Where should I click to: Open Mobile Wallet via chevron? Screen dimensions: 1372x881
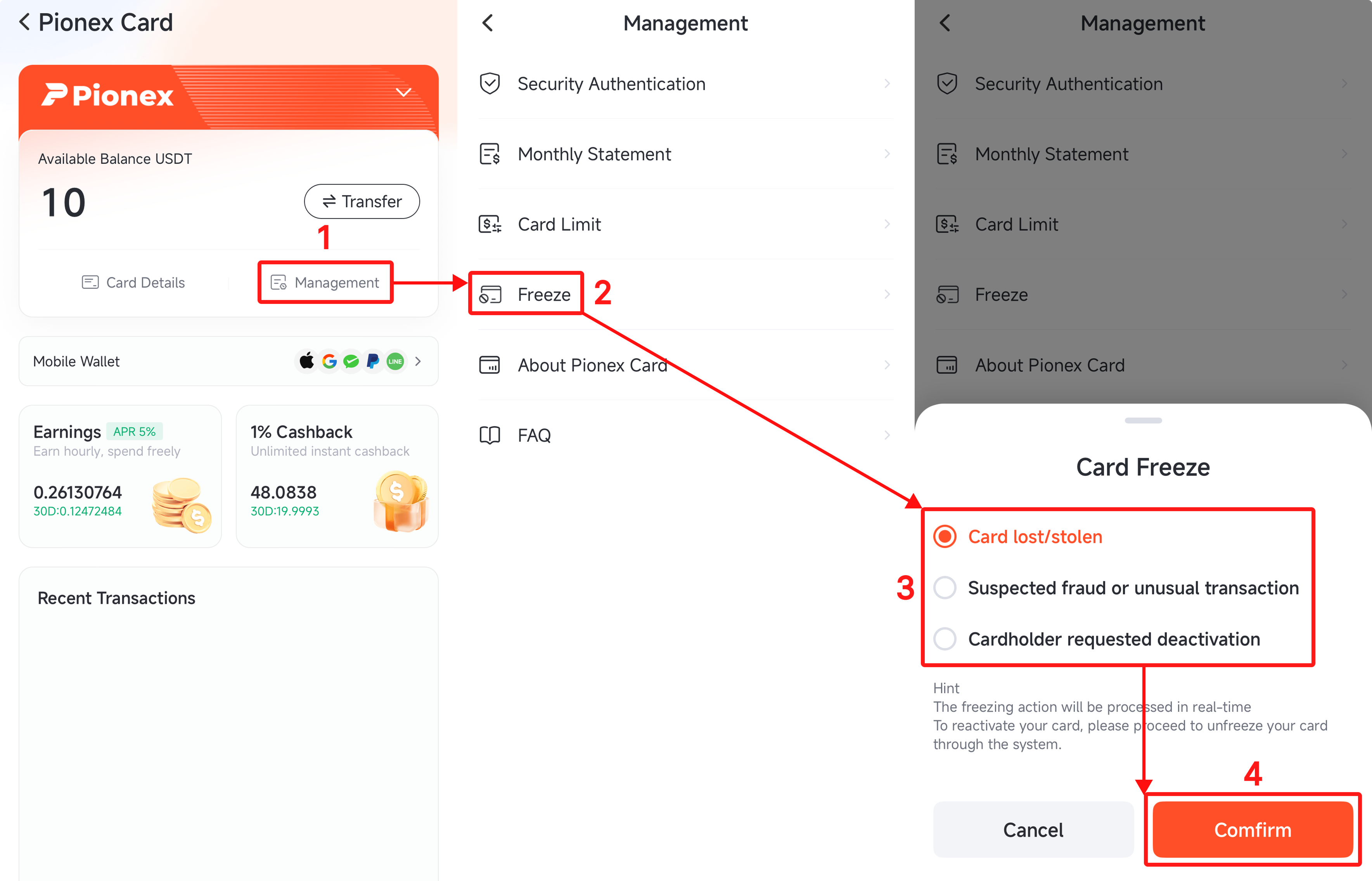click(418, 361)
